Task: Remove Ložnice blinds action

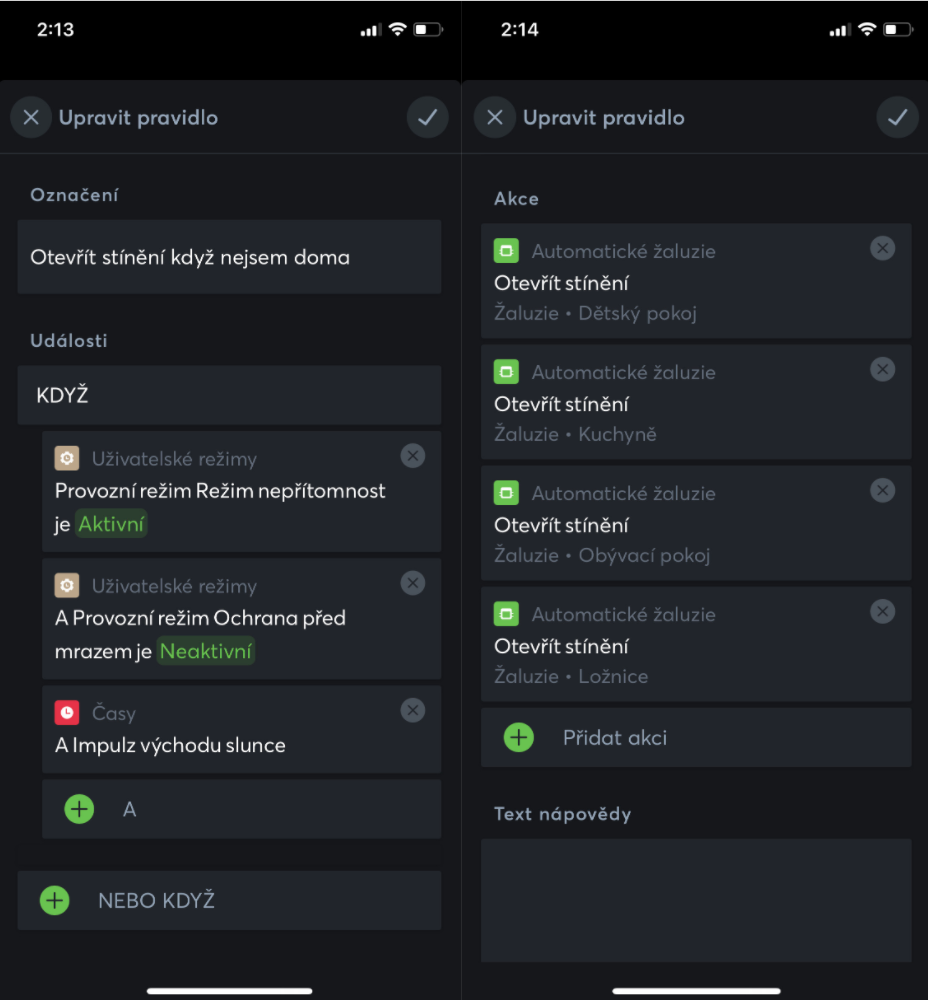Action: [882, 611]
